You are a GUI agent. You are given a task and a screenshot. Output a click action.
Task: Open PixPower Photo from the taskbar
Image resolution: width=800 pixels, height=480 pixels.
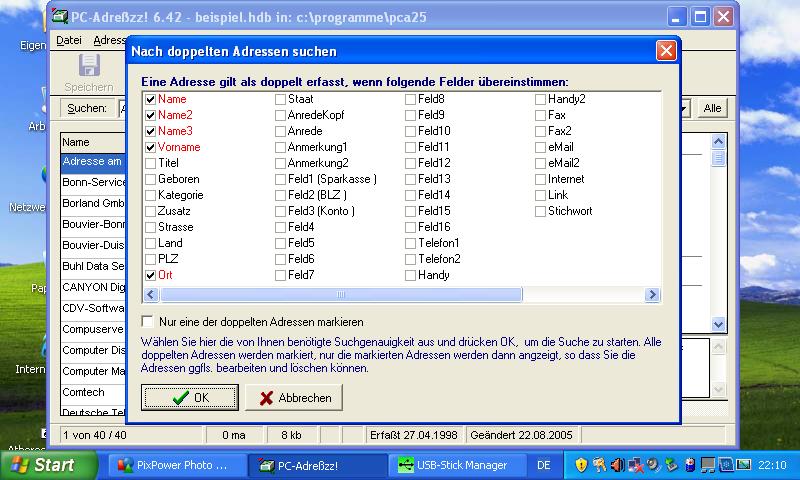click(x=173, y=465)
